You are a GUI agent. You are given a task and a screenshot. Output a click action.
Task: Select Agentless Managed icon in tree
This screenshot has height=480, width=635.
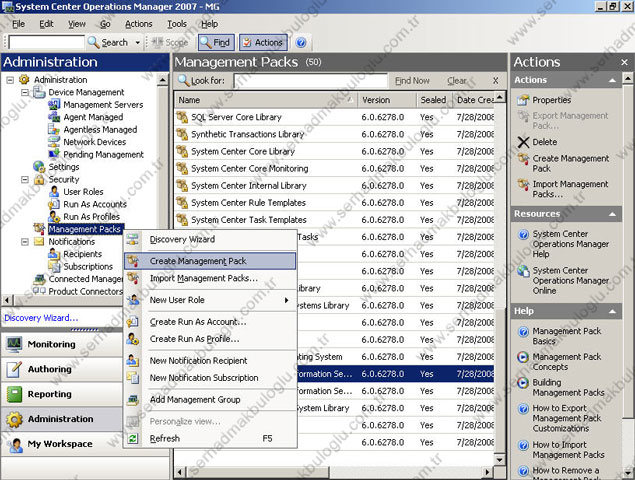[54, 130]
